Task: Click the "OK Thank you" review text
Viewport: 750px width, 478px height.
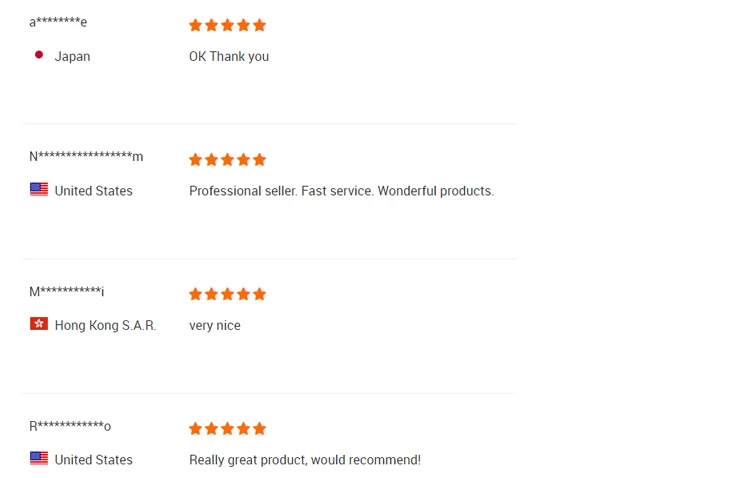Action: (x=229, y=57)
